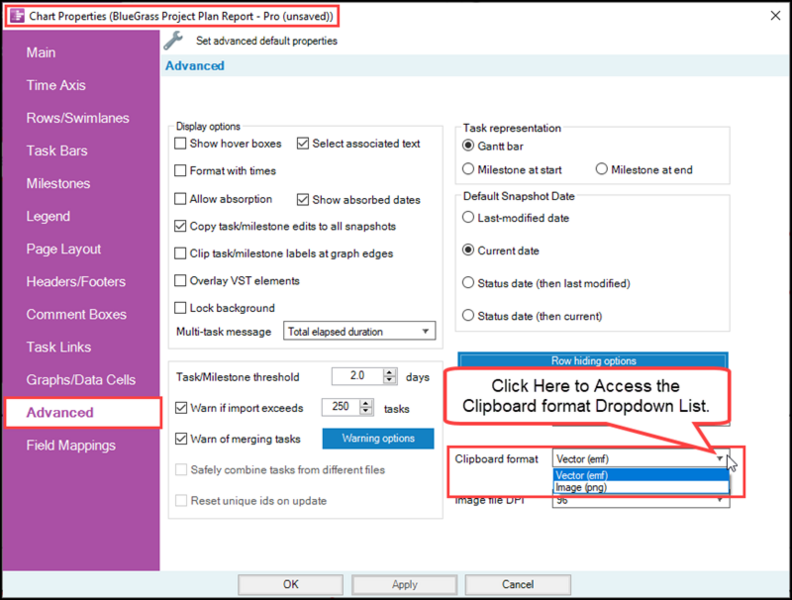Click the wrench advanced properties icon
The image size is (792, 600).
coord(173,40)
